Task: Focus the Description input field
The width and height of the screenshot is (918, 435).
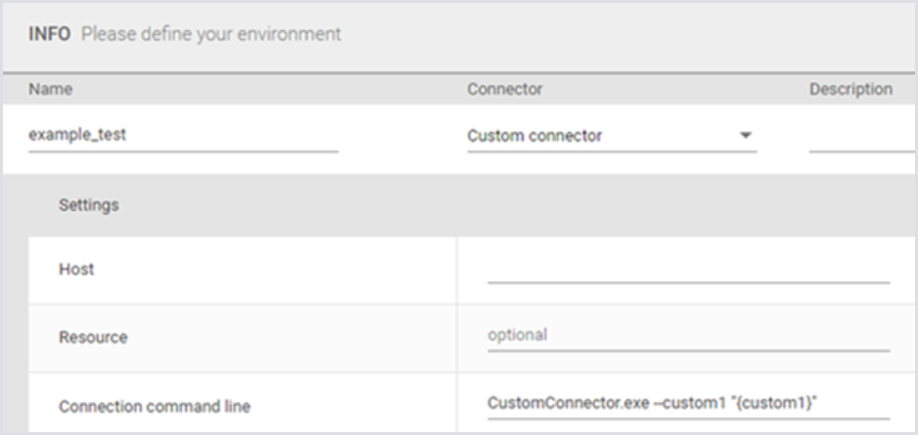Action: 860,136
